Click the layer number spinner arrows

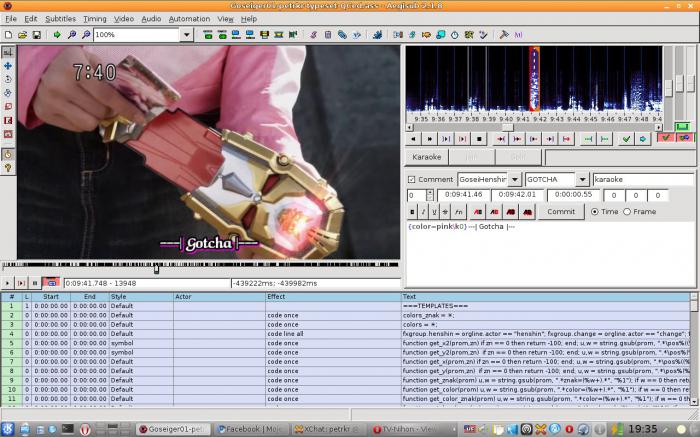pyautogui.click(x=429, y=195)
